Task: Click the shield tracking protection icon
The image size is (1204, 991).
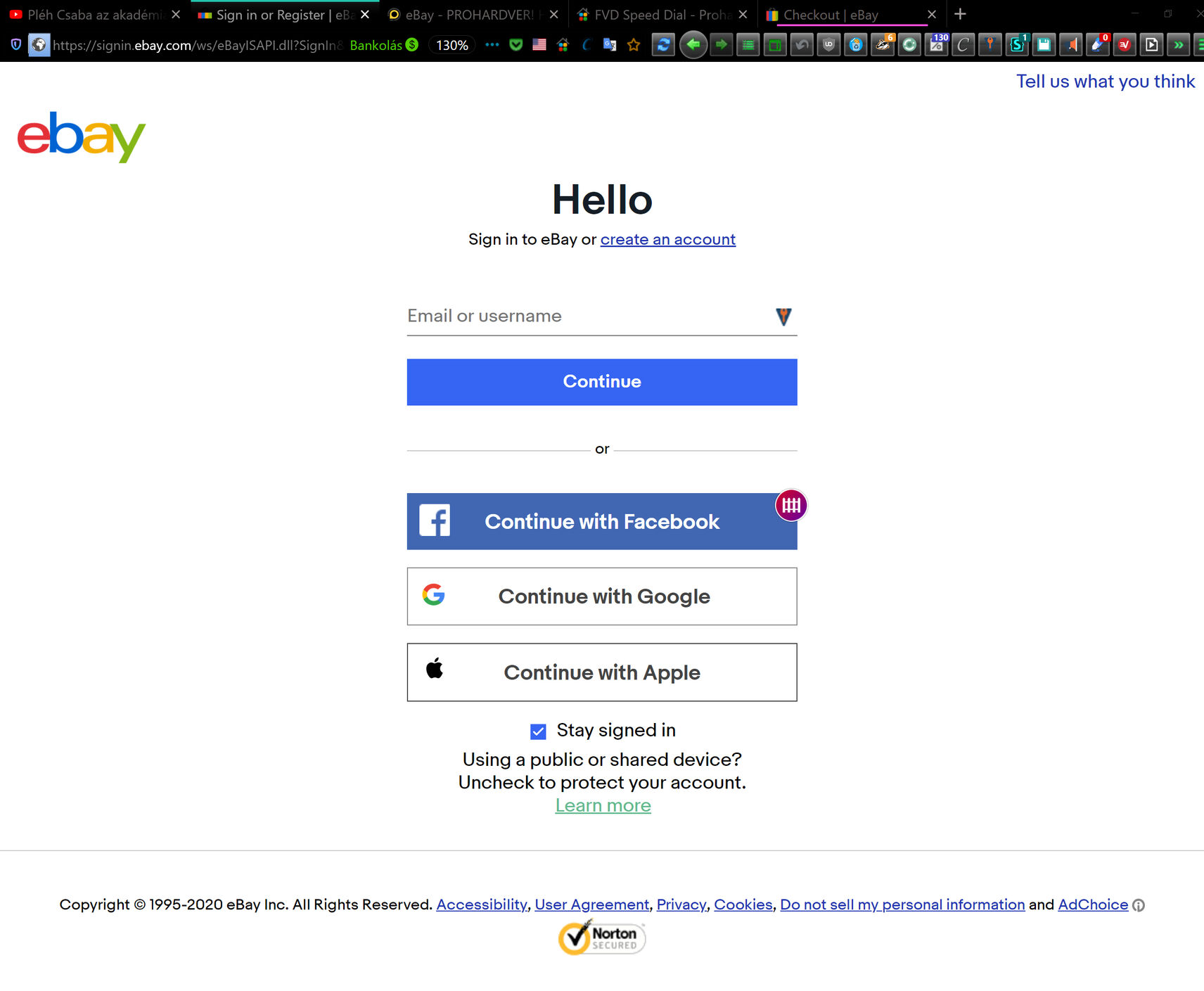Action: [x=16, y=45]
